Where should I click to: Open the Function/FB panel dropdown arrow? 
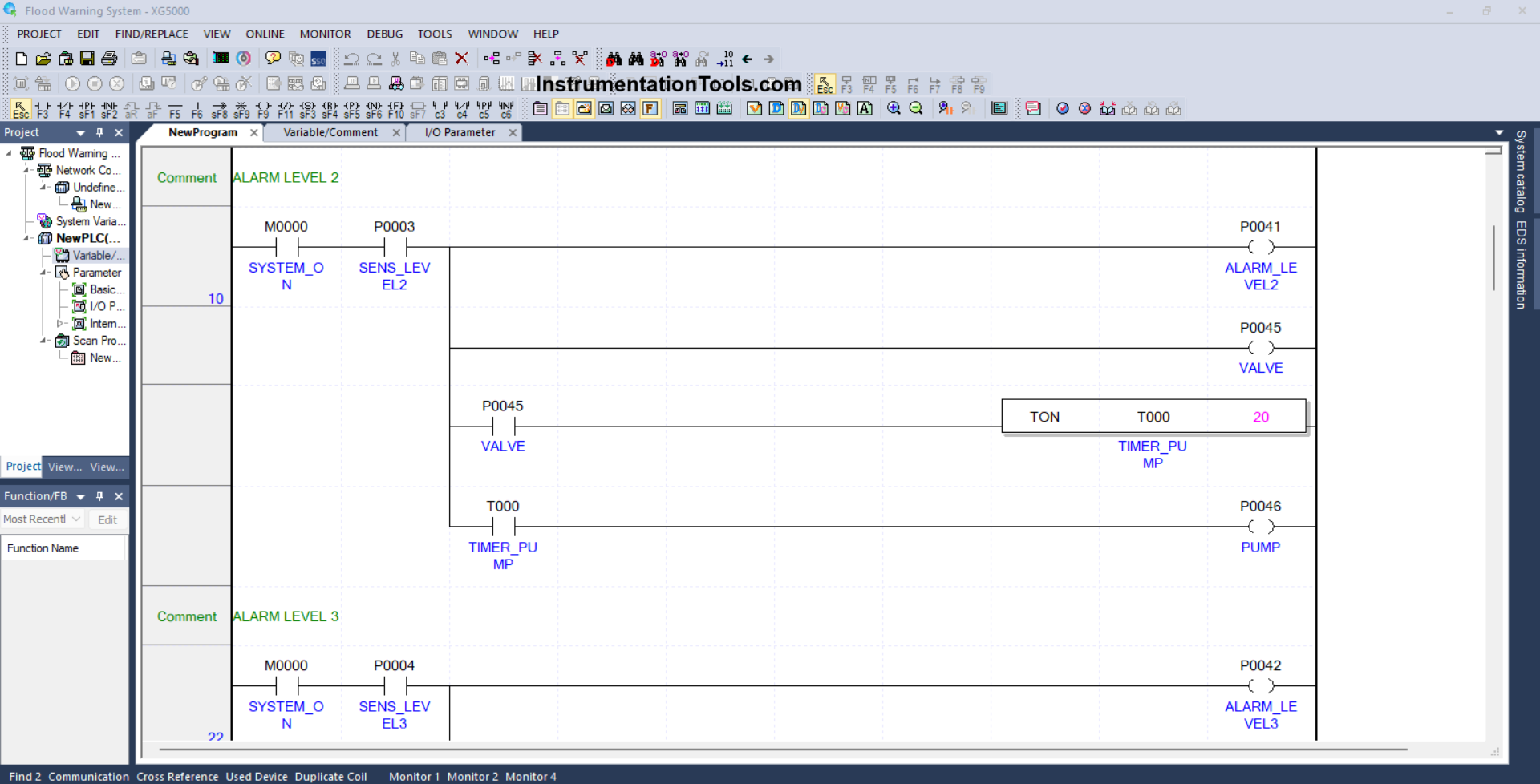(x=80, y=497)
